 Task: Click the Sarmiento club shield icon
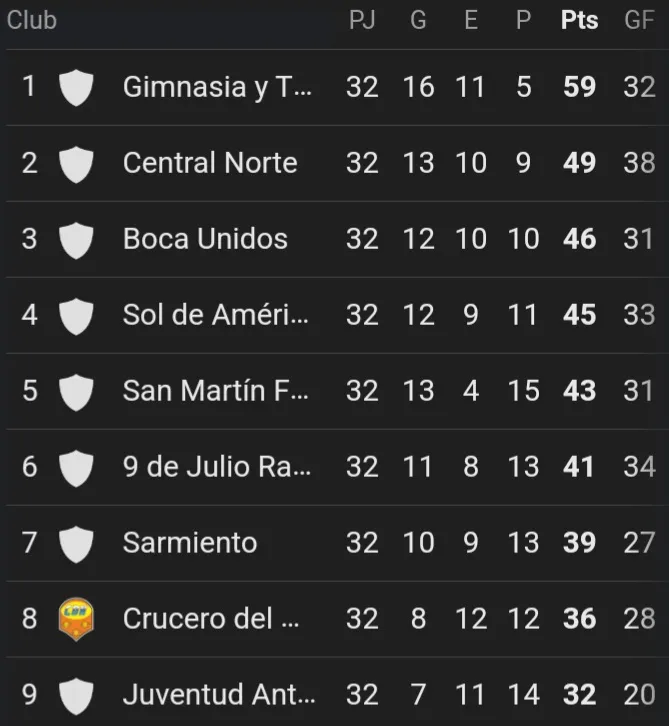(x=76, y=543)
